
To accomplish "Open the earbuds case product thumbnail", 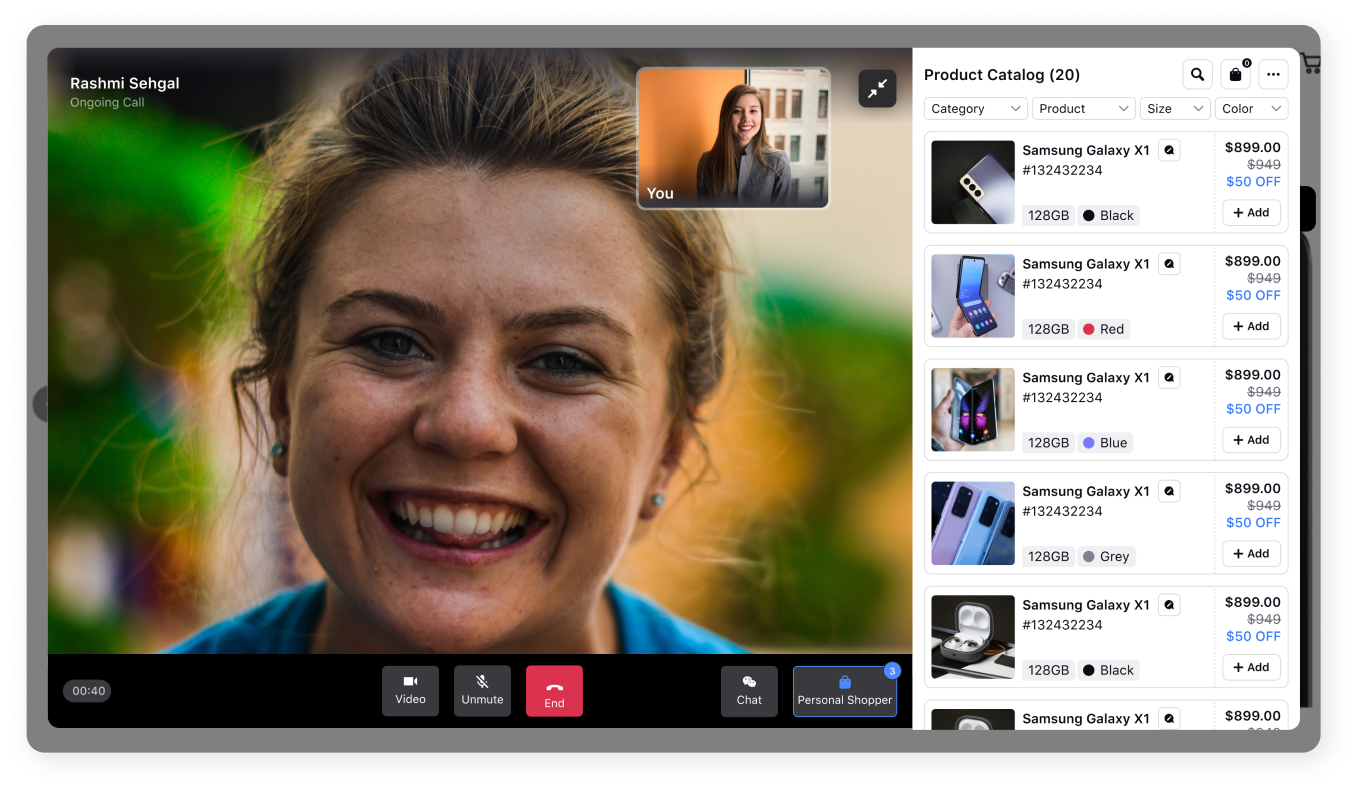I will 973,638.
